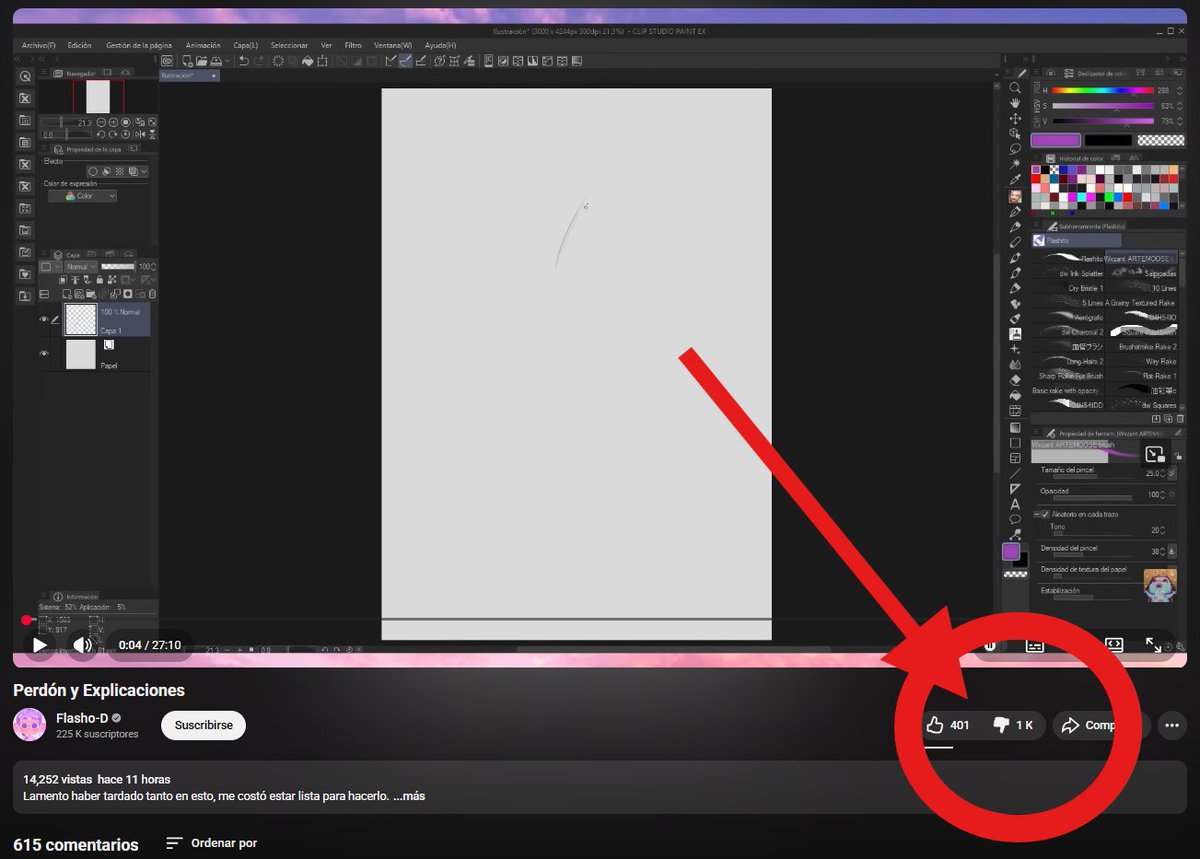1200x859 pixels.
Task: Click the border effect circle icon
Action: [92, 172]
